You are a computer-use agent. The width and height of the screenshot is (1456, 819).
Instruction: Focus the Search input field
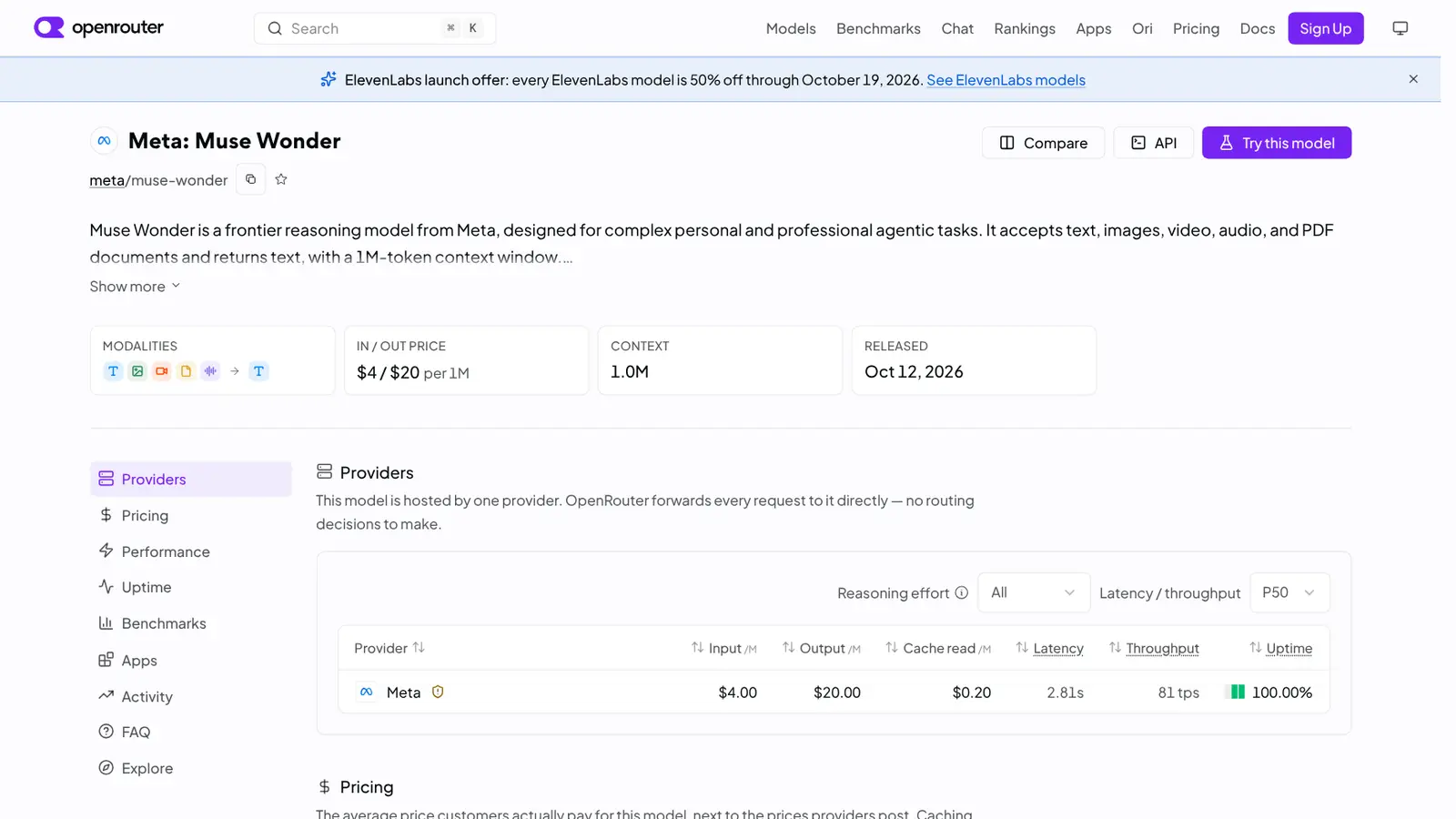tap(374, 28)
